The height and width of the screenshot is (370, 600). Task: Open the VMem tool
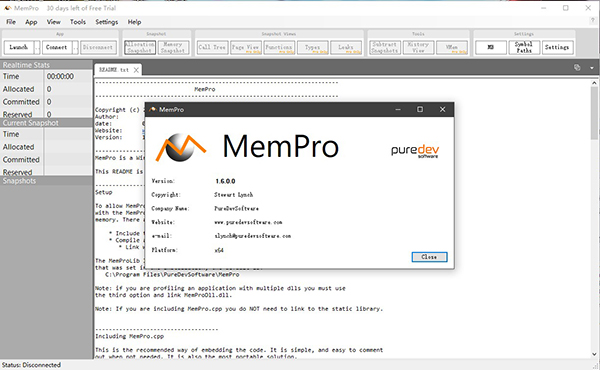tap(452, 47)
